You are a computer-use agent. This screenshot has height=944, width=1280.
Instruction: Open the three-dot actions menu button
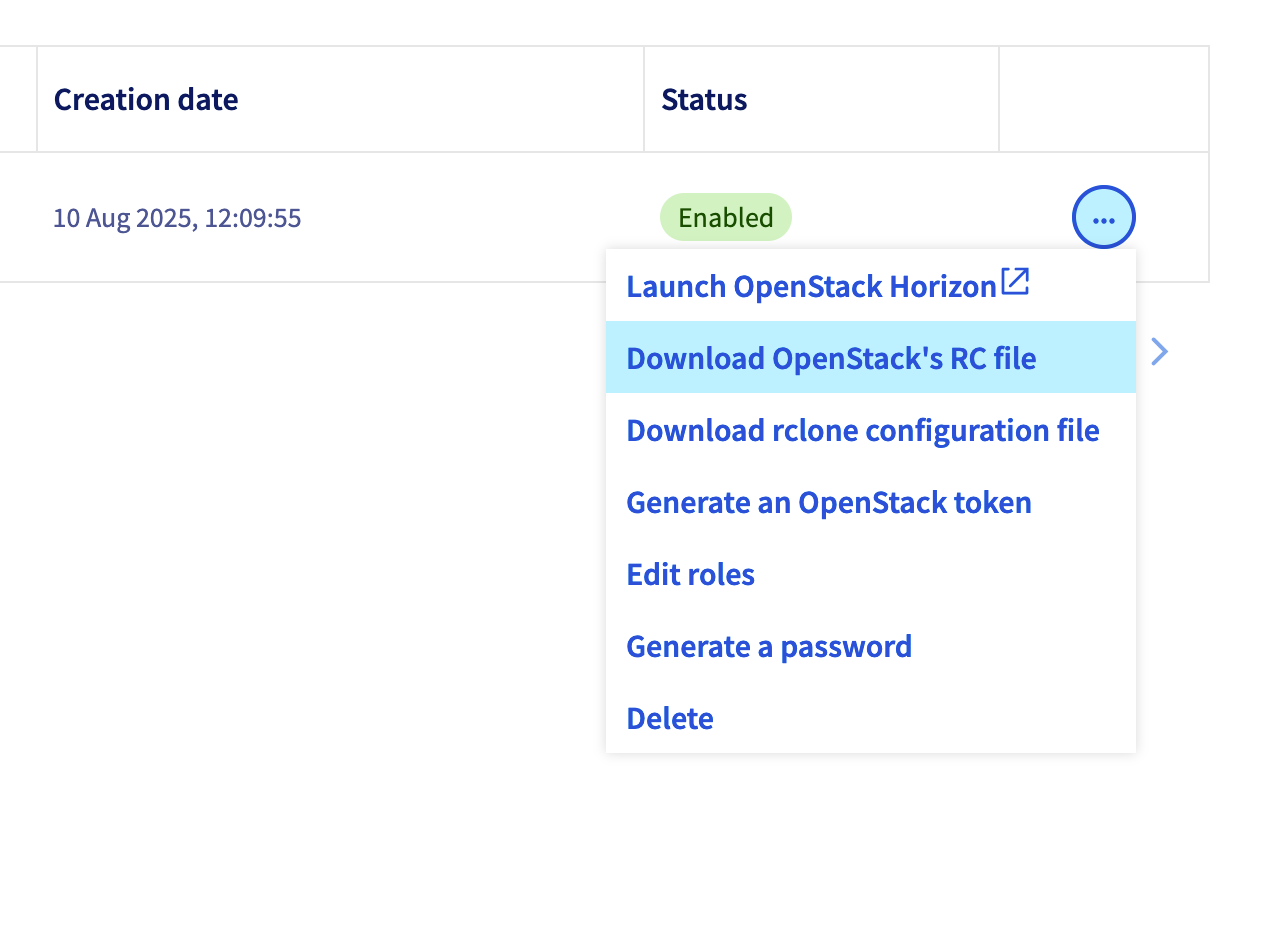tap(1104, 217)
